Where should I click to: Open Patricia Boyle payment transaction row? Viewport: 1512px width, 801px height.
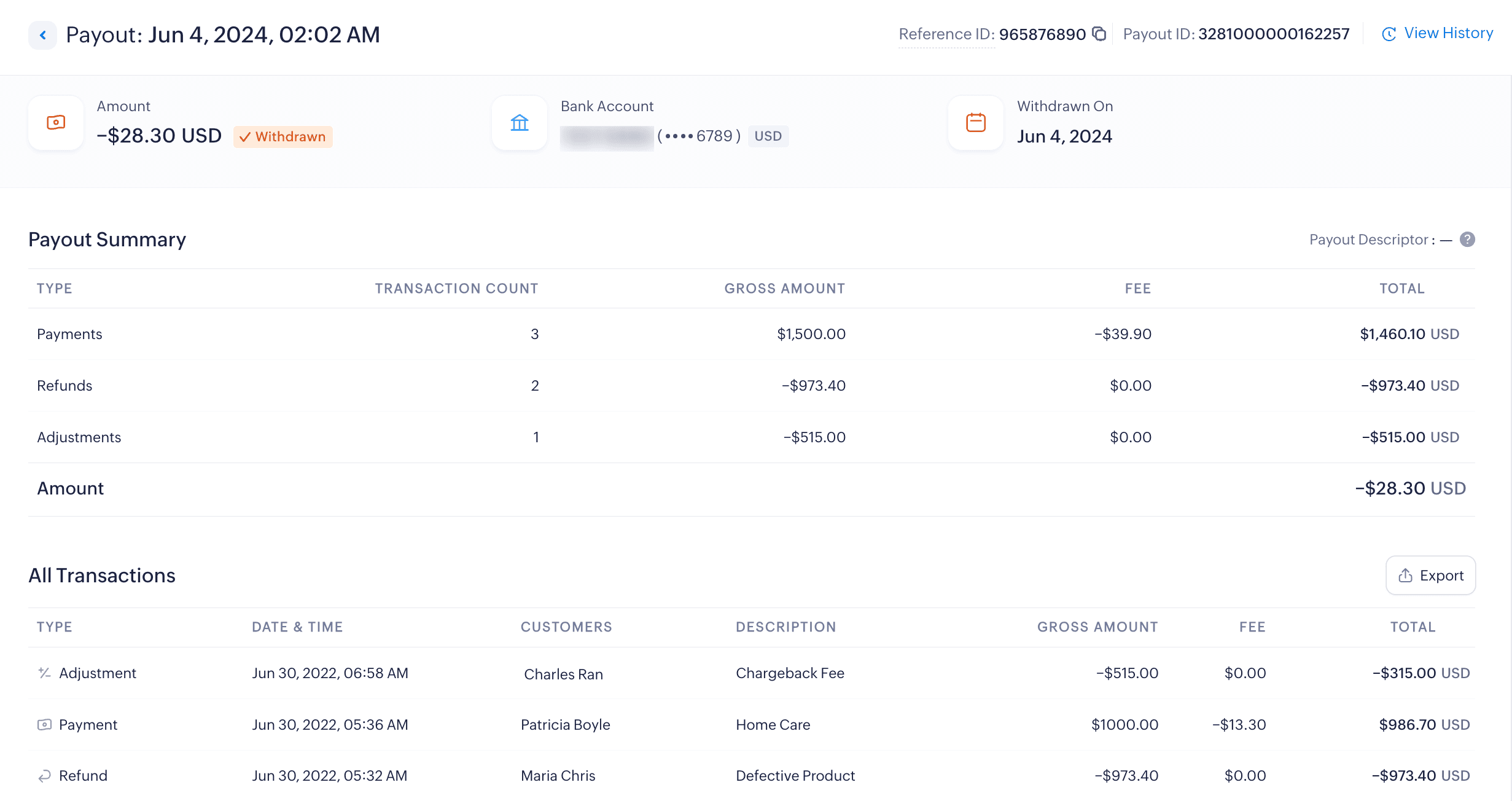(x=565, y=725)
